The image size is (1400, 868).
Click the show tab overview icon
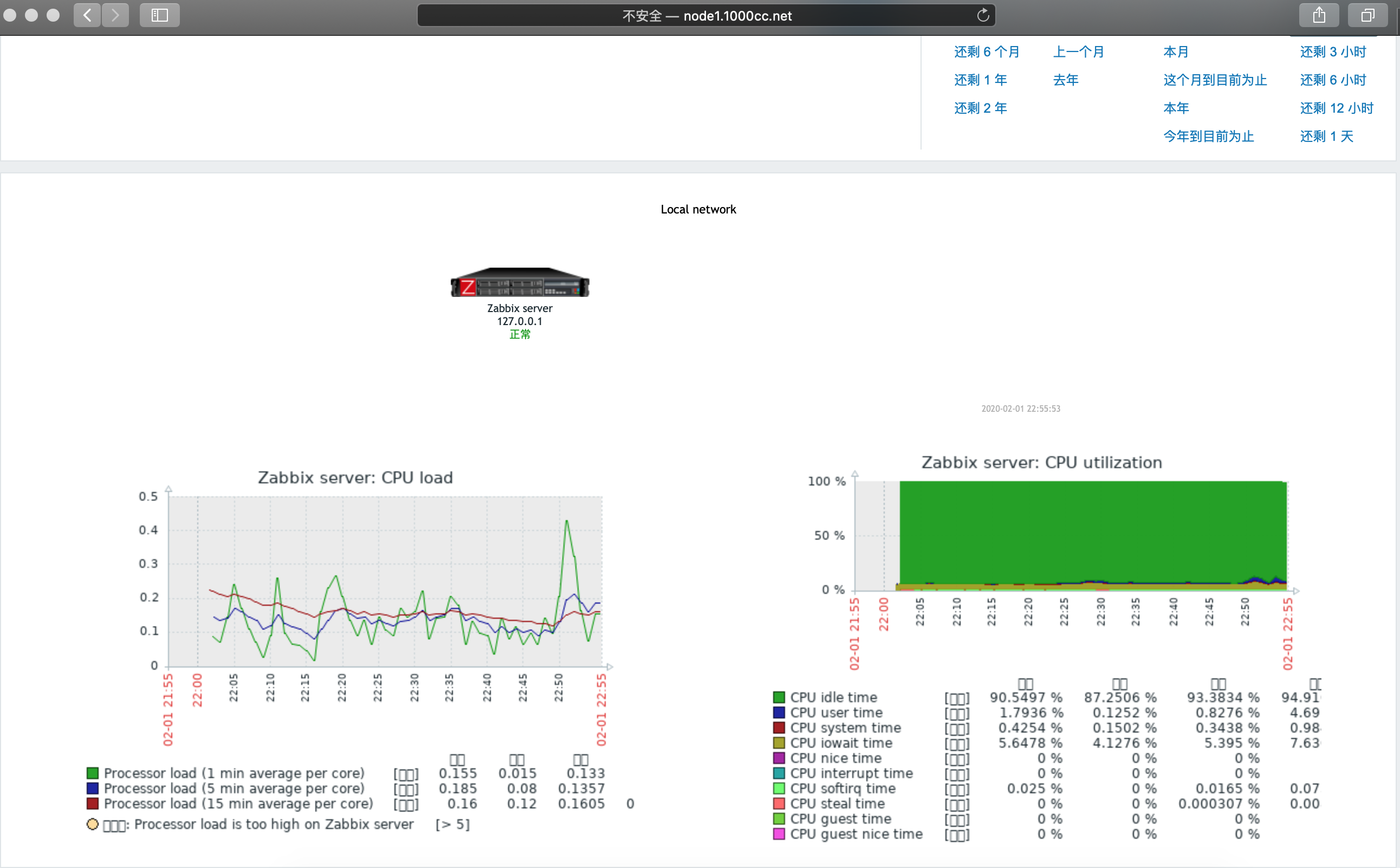(1368, 16)
